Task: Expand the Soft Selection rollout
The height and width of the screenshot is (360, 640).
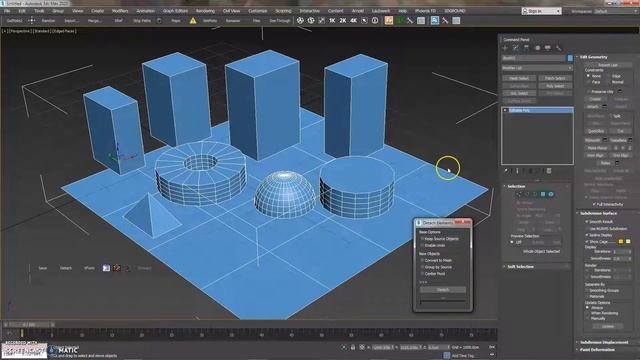Action: 520,267
